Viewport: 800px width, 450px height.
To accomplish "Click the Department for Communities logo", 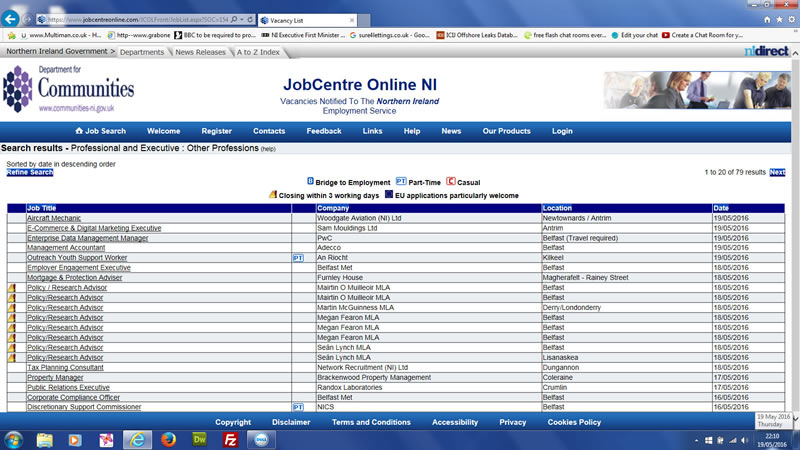I will pos(69,89).
